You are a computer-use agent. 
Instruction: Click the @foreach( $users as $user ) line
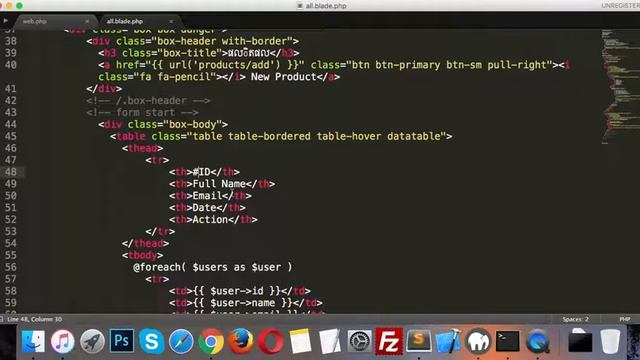[213, 267]
